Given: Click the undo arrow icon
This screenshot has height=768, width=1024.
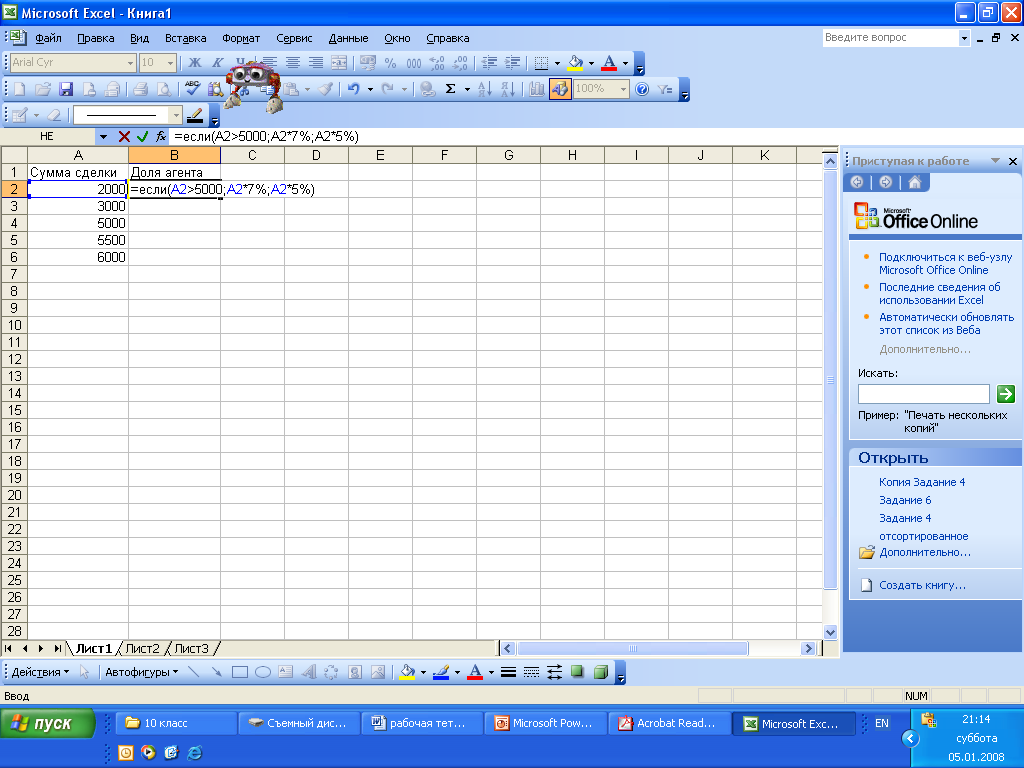Looking at the screenshot, I should click(x=353, y=89).
